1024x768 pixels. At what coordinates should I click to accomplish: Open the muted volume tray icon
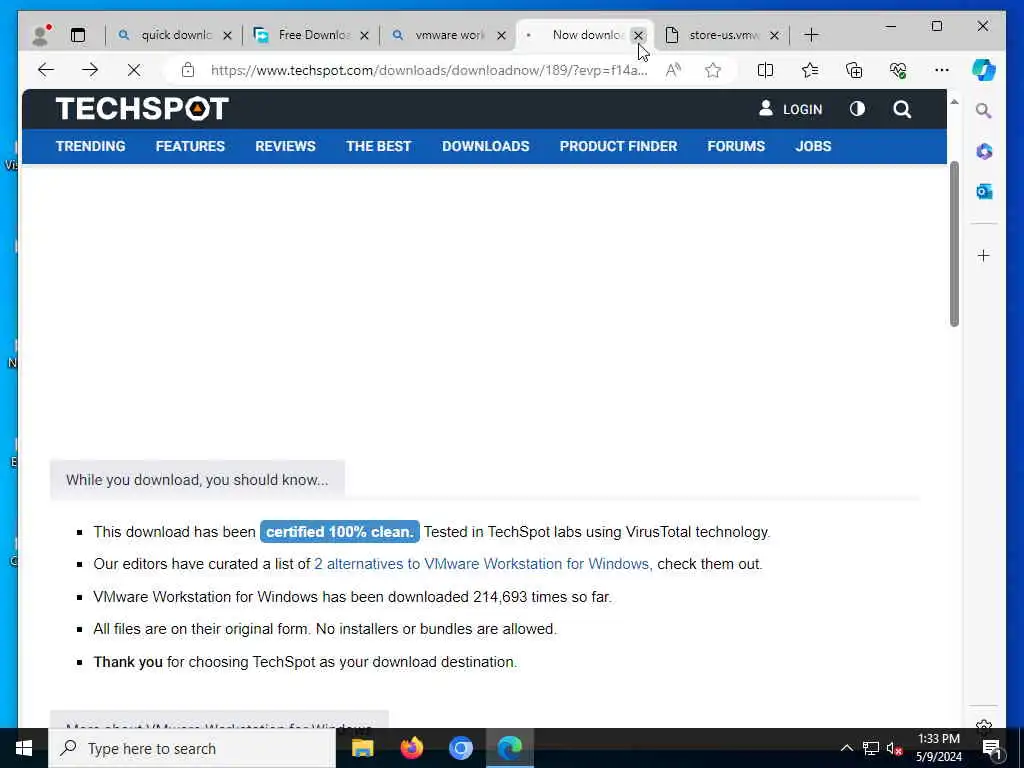pyautogui.click(x=894, y=748)
